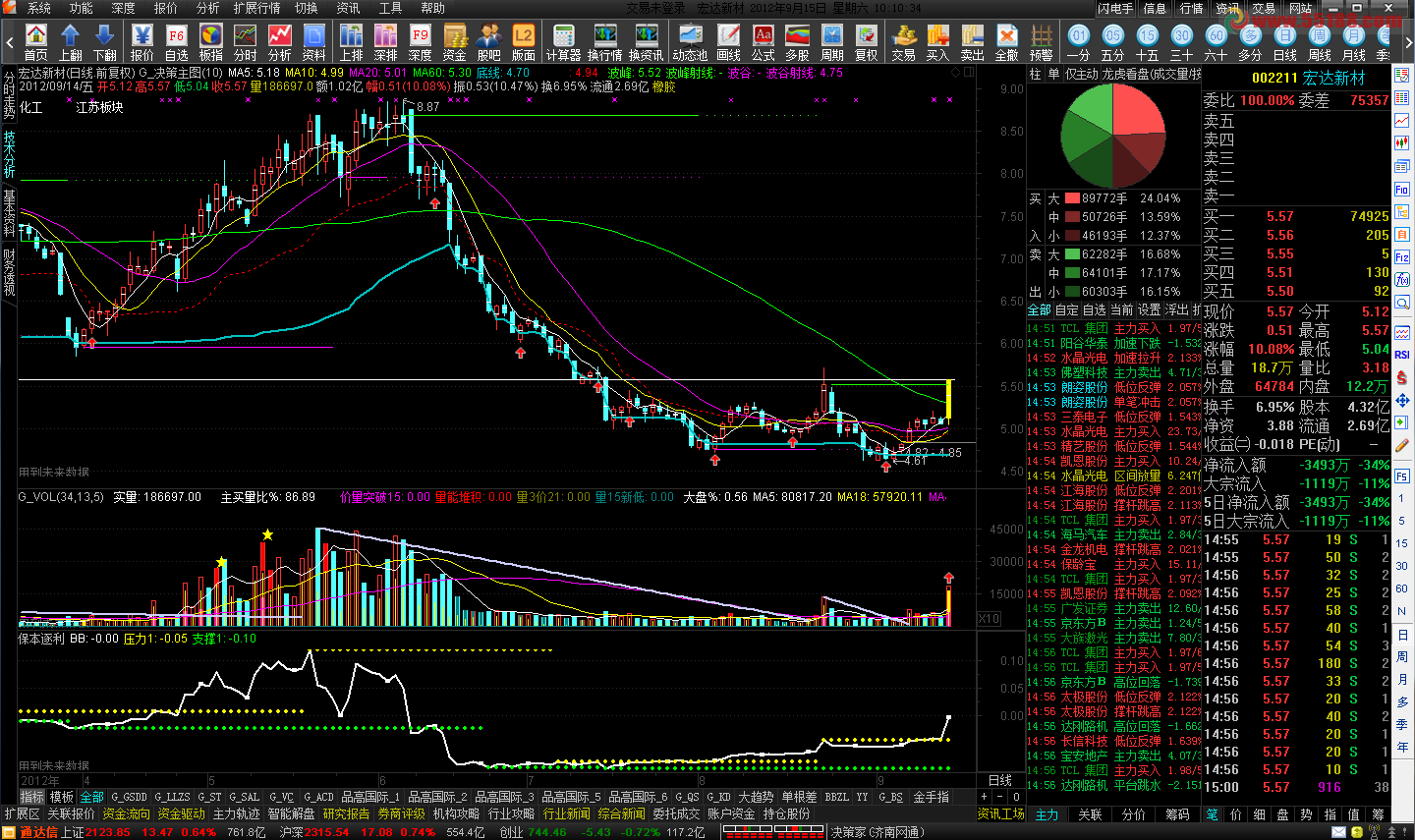This screenshot has width=1415, height=840.
Task: Click the X10 volume scale label
Action: click(x=989, y=619)
